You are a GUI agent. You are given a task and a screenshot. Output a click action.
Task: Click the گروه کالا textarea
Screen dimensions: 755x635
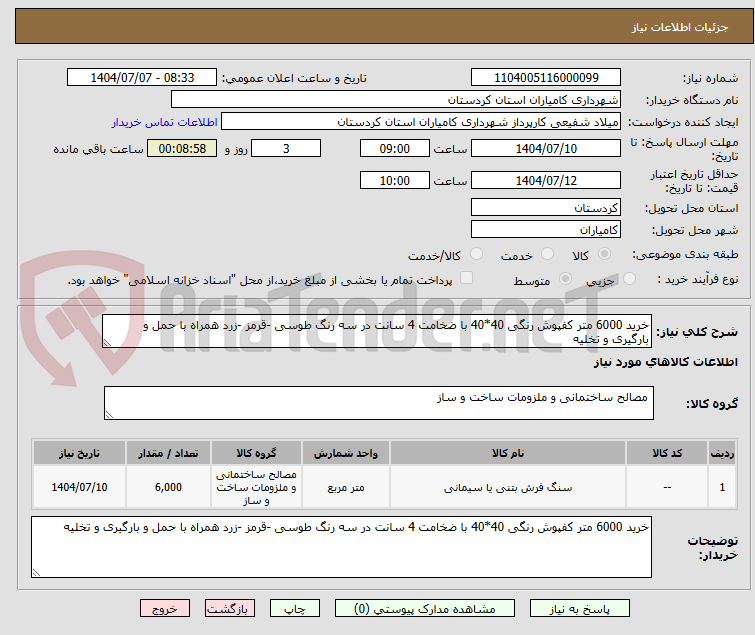(379, 403)
